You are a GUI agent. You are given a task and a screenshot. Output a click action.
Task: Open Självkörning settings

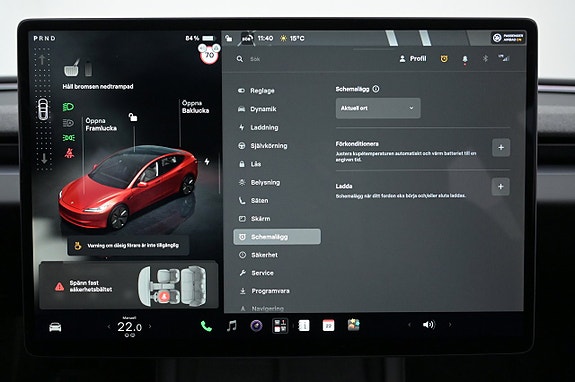click(263, 146)
